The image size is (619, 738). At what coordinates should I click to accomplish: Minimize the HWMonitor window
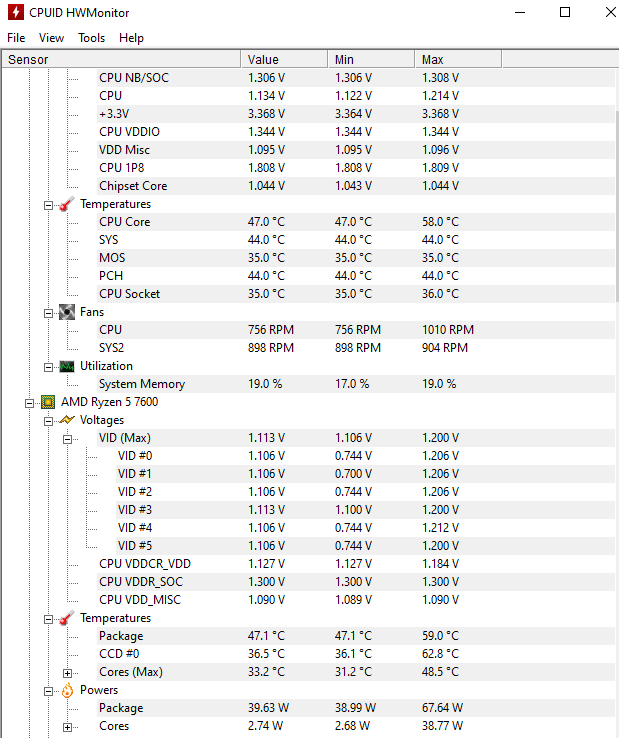pos(520,12)
